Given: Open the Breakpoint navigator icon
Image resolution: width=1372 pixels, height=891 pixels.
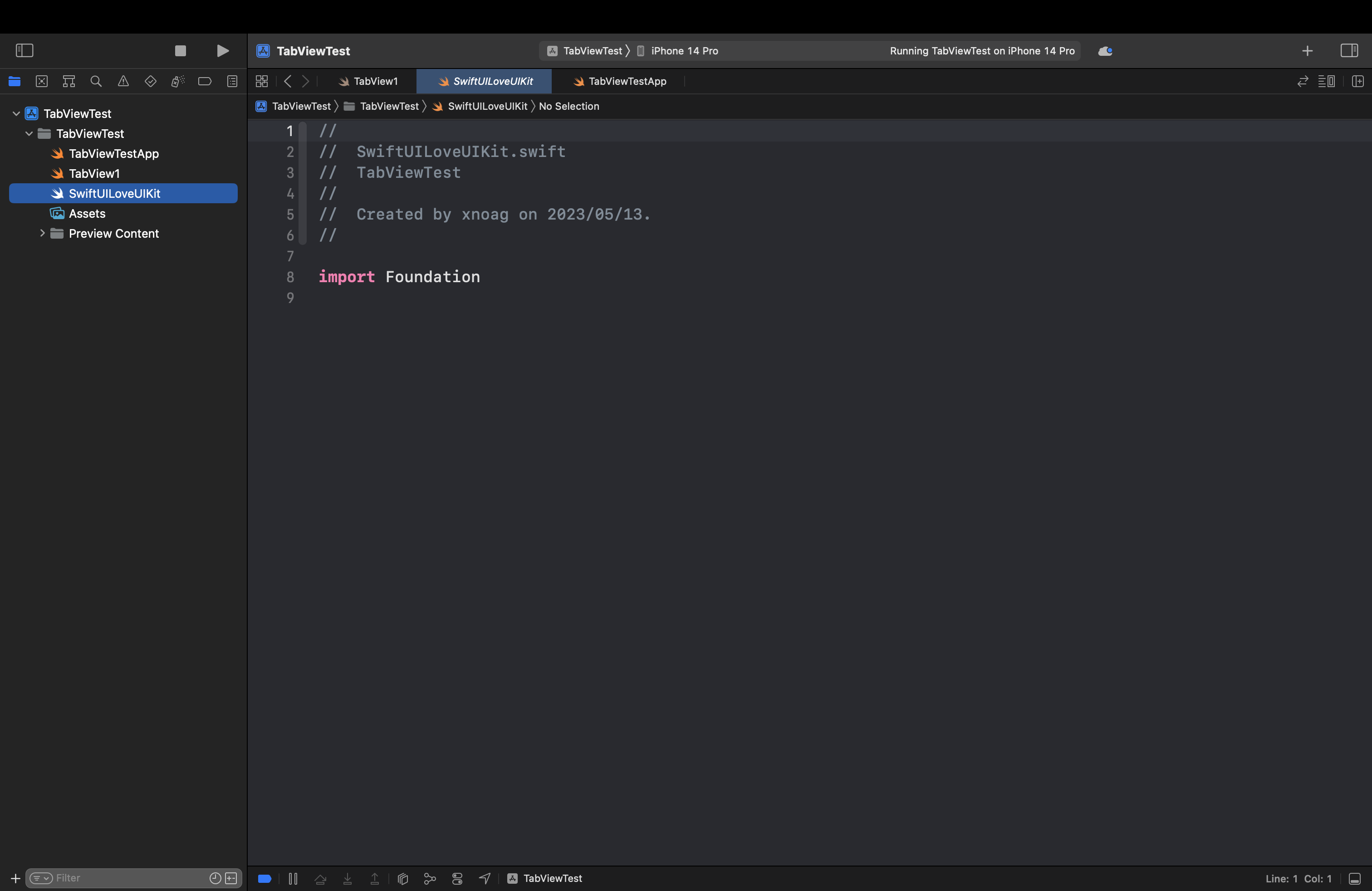Looking at the screenshot, I should coord(205,81).
